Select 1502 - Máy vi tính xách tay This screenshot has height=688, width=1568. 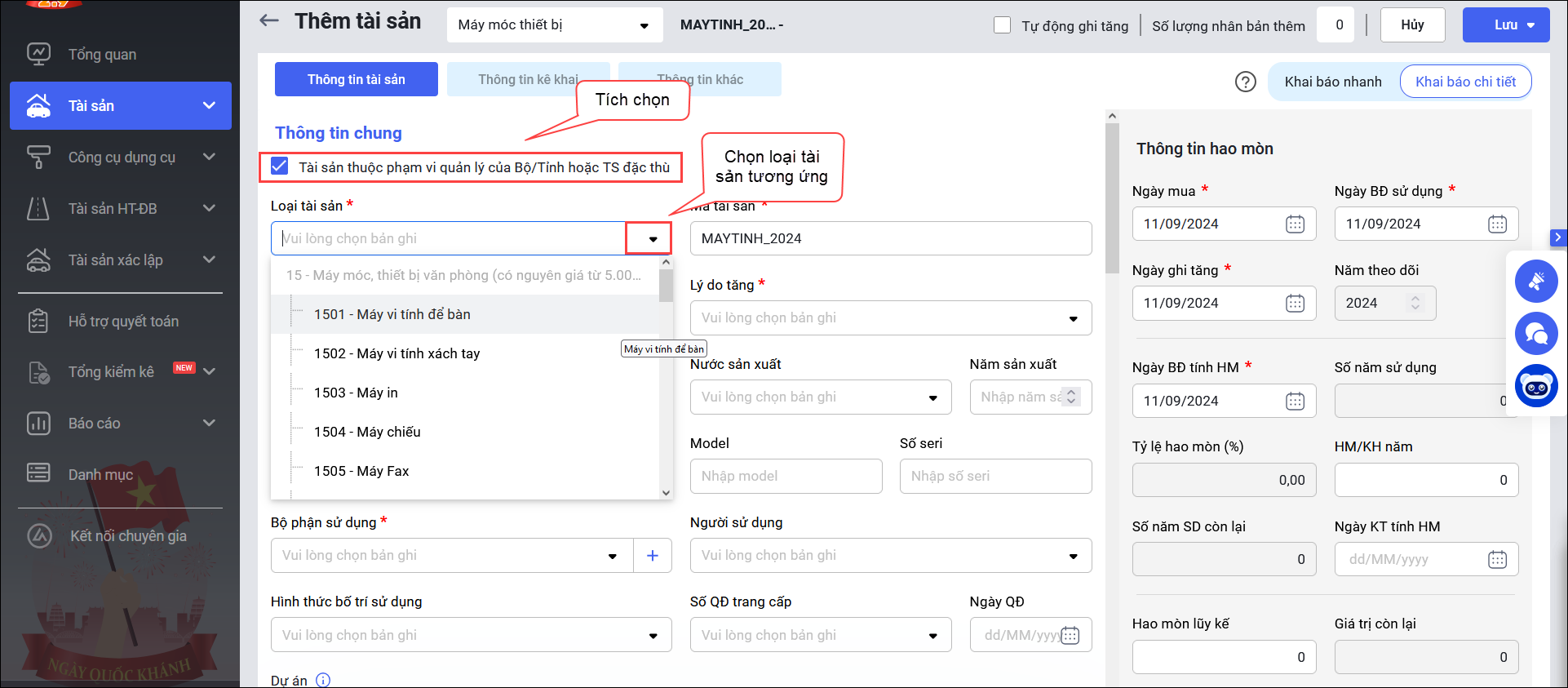(465, 353)
